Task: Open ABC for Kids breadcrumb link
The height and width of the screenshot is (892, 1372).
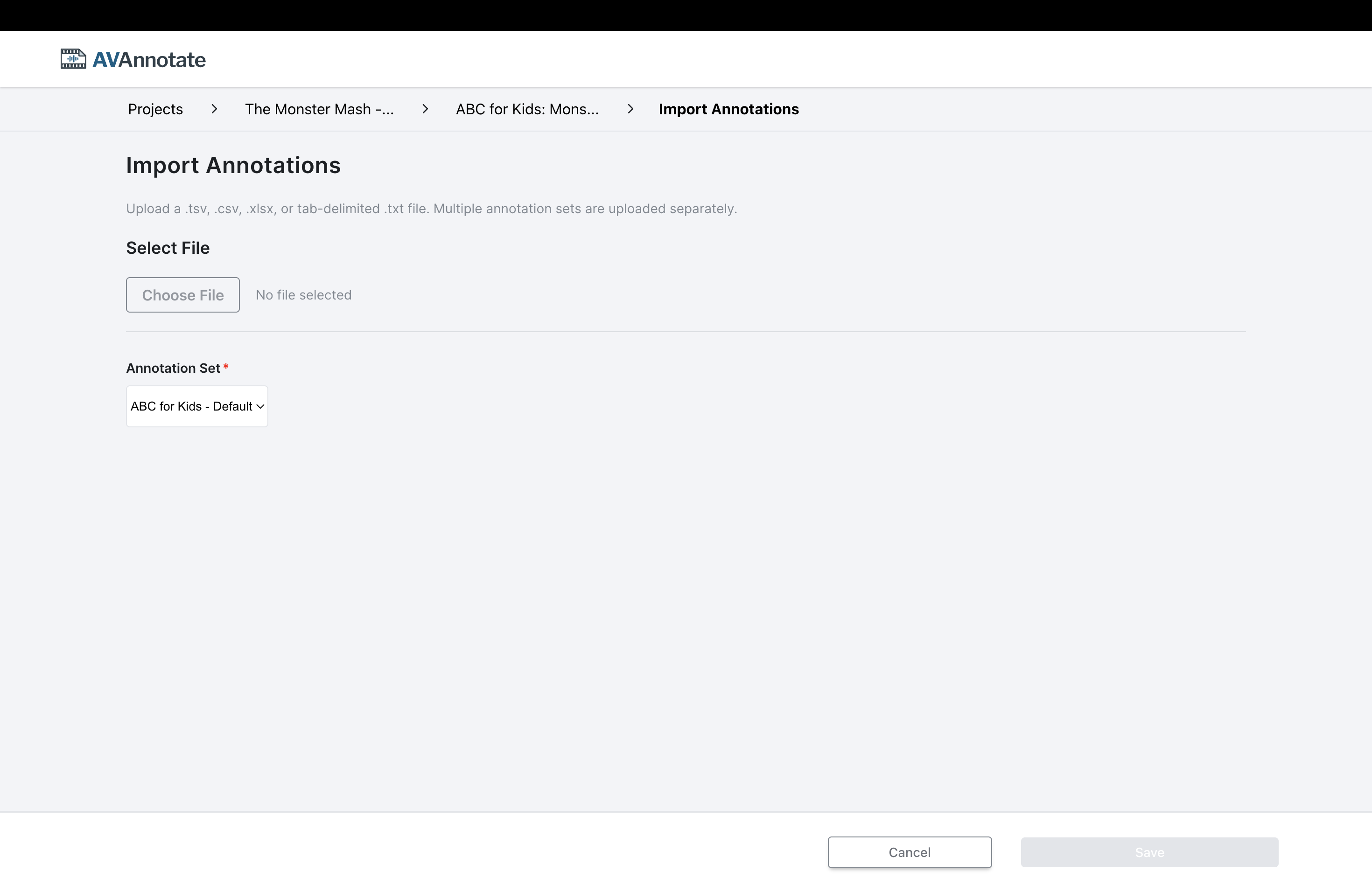Action: tap(527, 109)
